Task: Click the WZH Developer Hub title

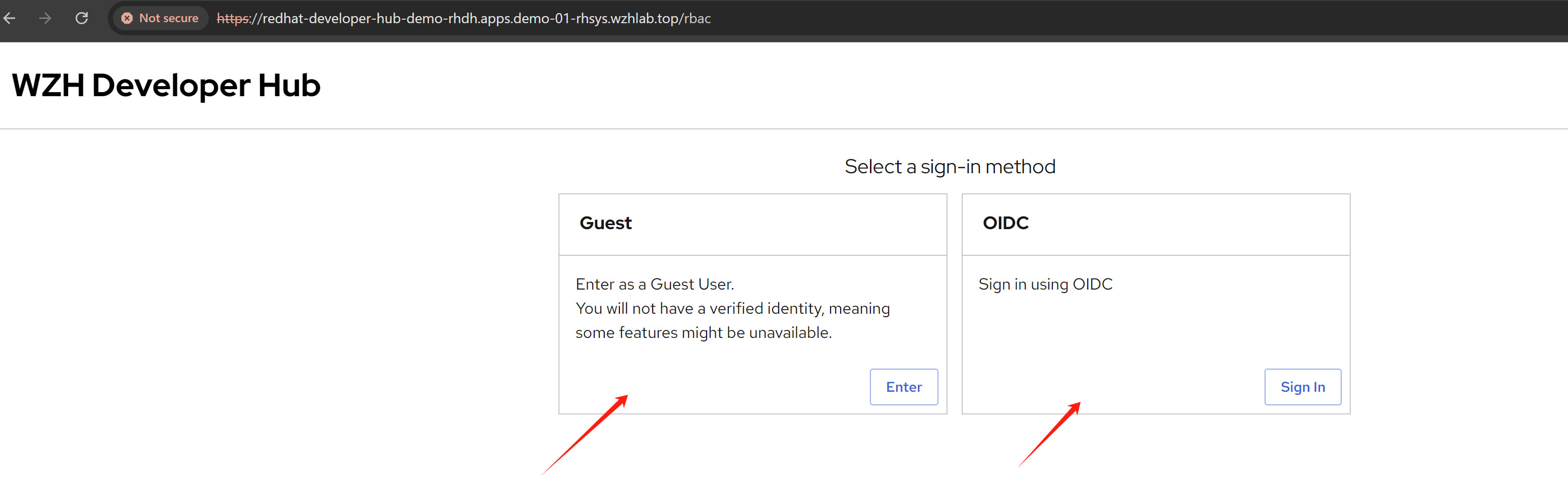Action: [165, 85]
